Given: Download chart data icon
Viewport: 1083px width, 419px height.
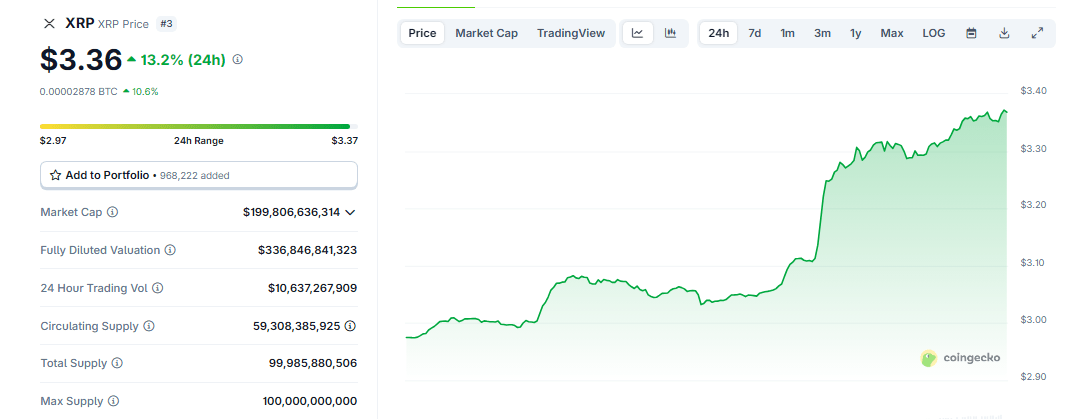Looking at the screenshot, I should [x=1004, y=33].
